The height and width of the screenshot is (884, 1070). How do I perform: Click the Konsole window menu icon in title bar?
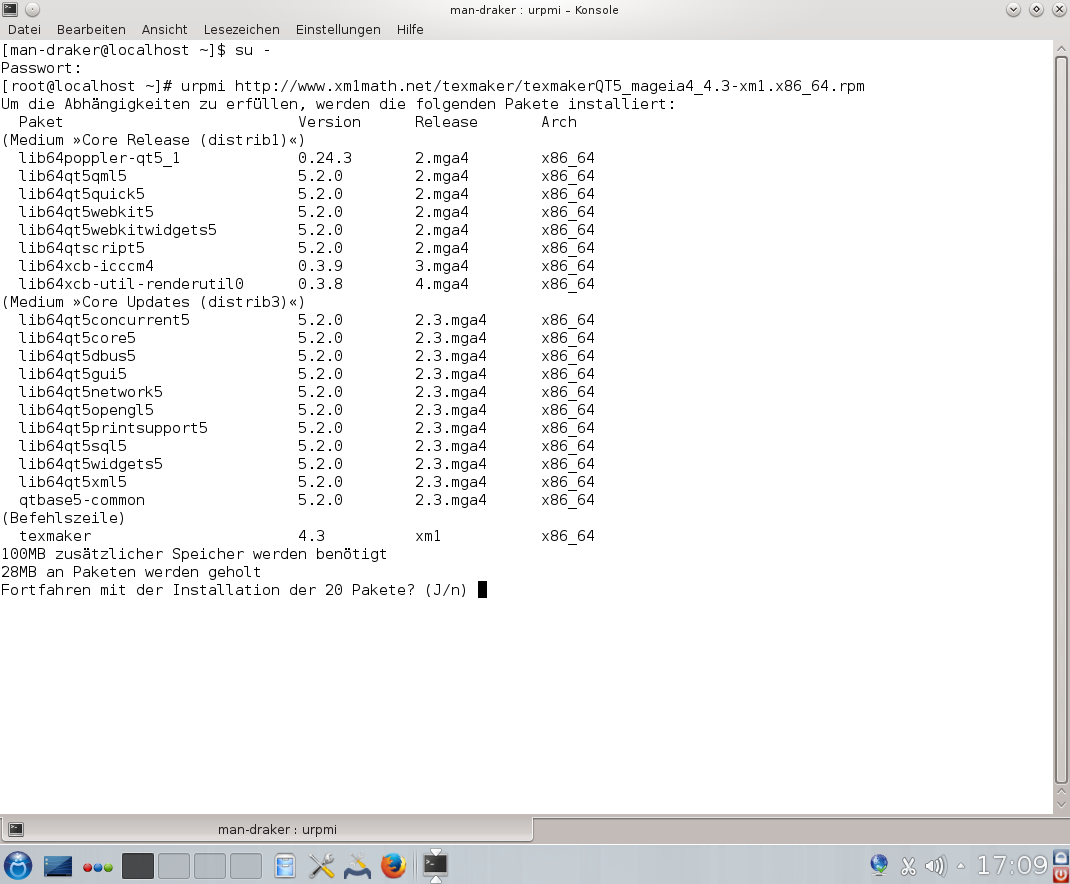point(10,10)
